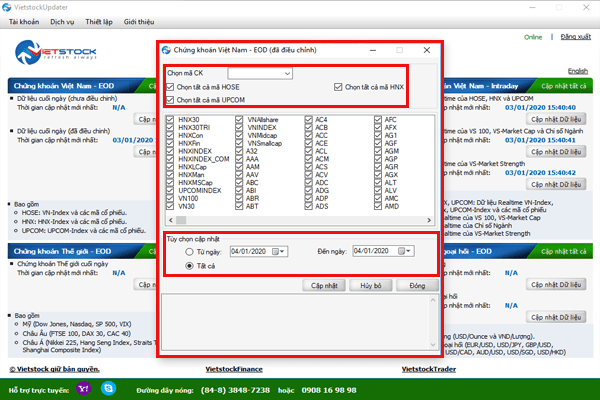This screenshot has width=600, height=400.
Task: Uncheck the AAA symbol checkbox
Action: coord(239,159)
